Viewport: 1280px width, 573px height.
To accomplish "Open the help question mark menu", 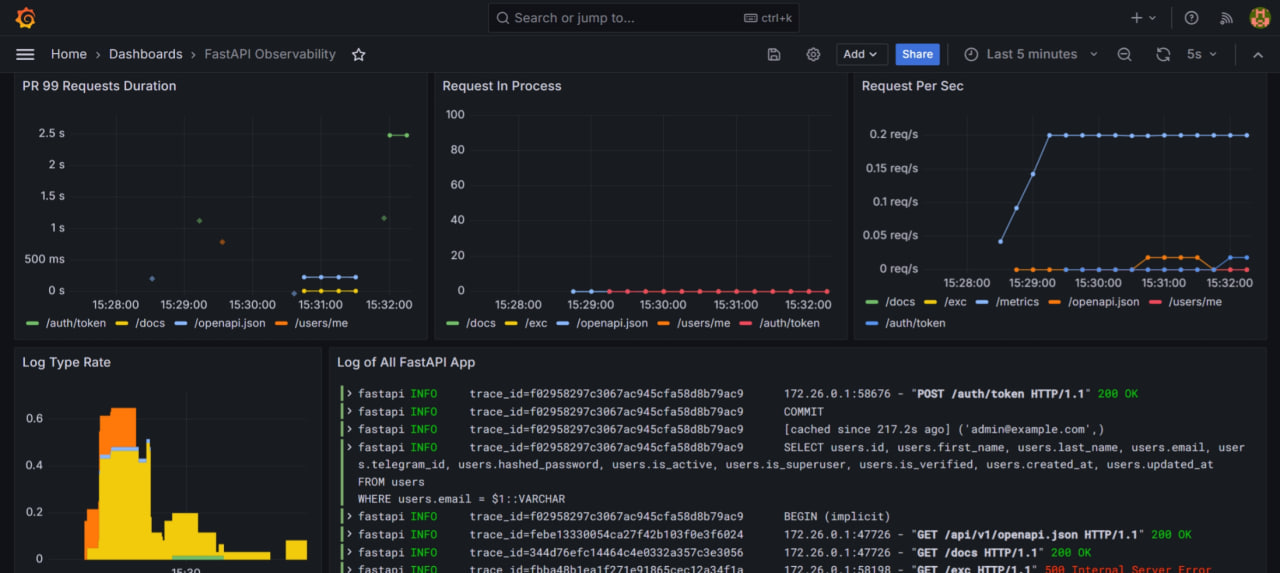I will pyautogui.click(x=1191, y=18).
